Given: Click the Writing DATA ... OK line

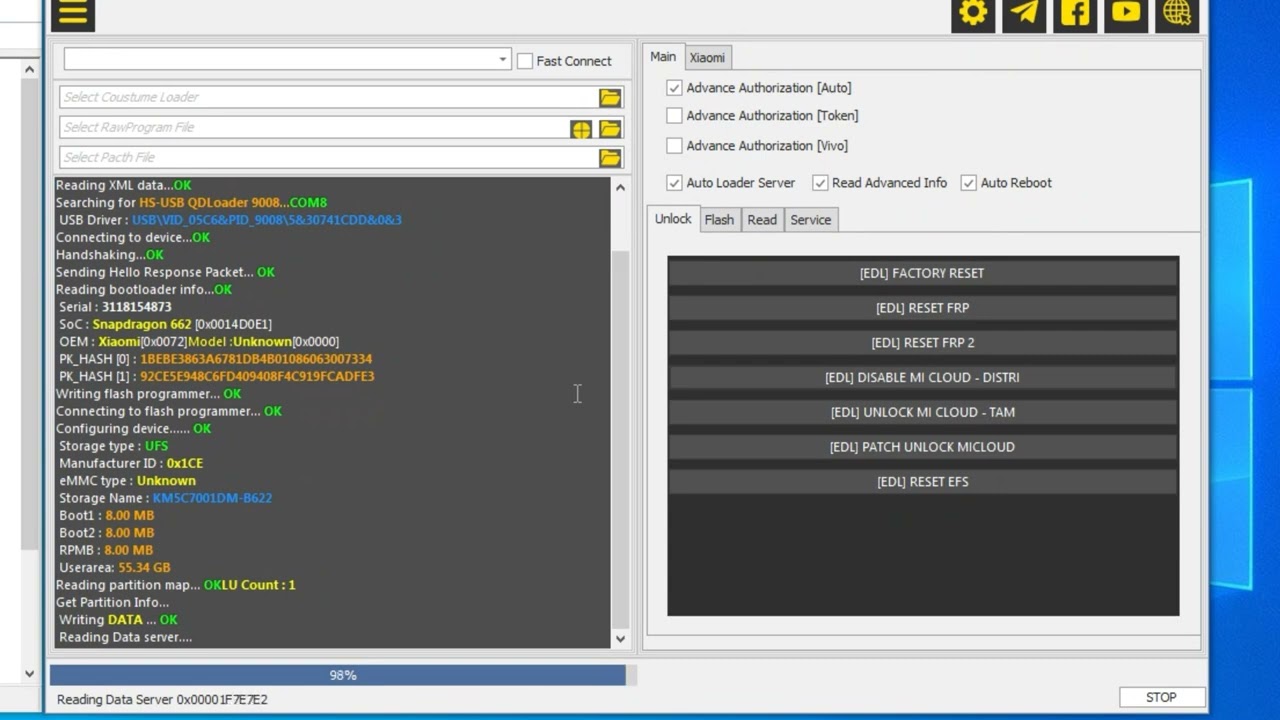Looking at the screenshot, I should 118,620.
